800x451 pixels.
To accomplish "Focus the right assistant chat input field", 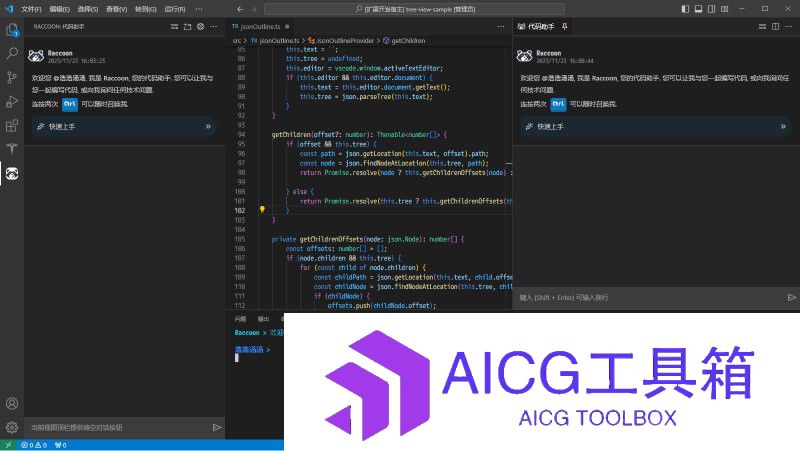I will [x=651, y=297].
